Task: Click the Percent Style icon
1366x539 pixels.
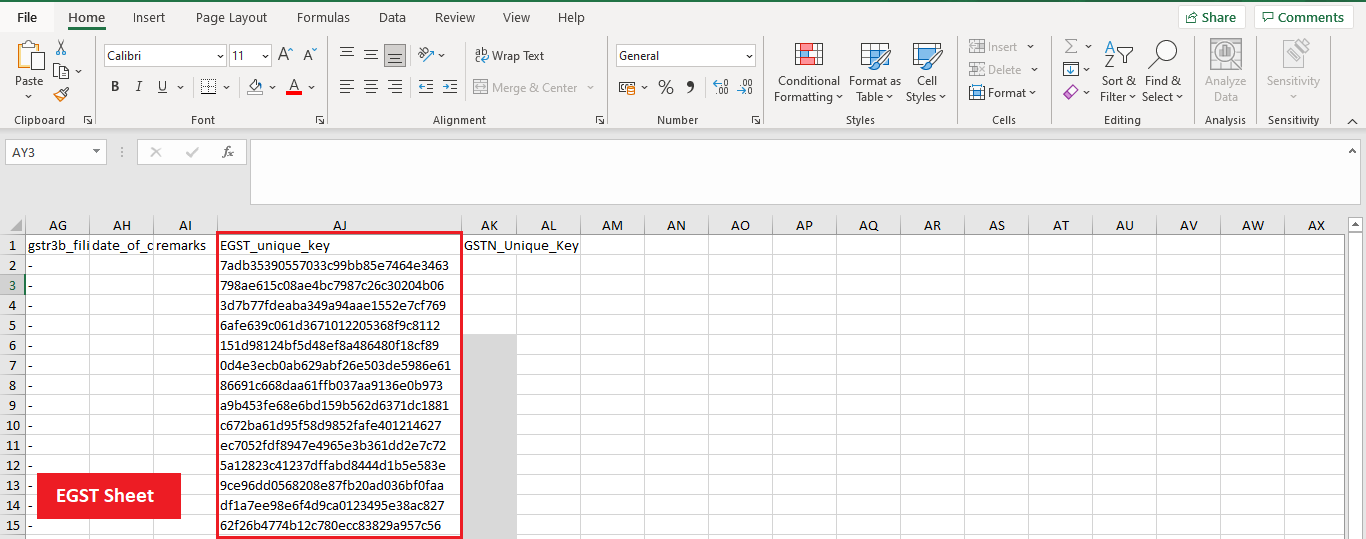Action: point(666,88)
